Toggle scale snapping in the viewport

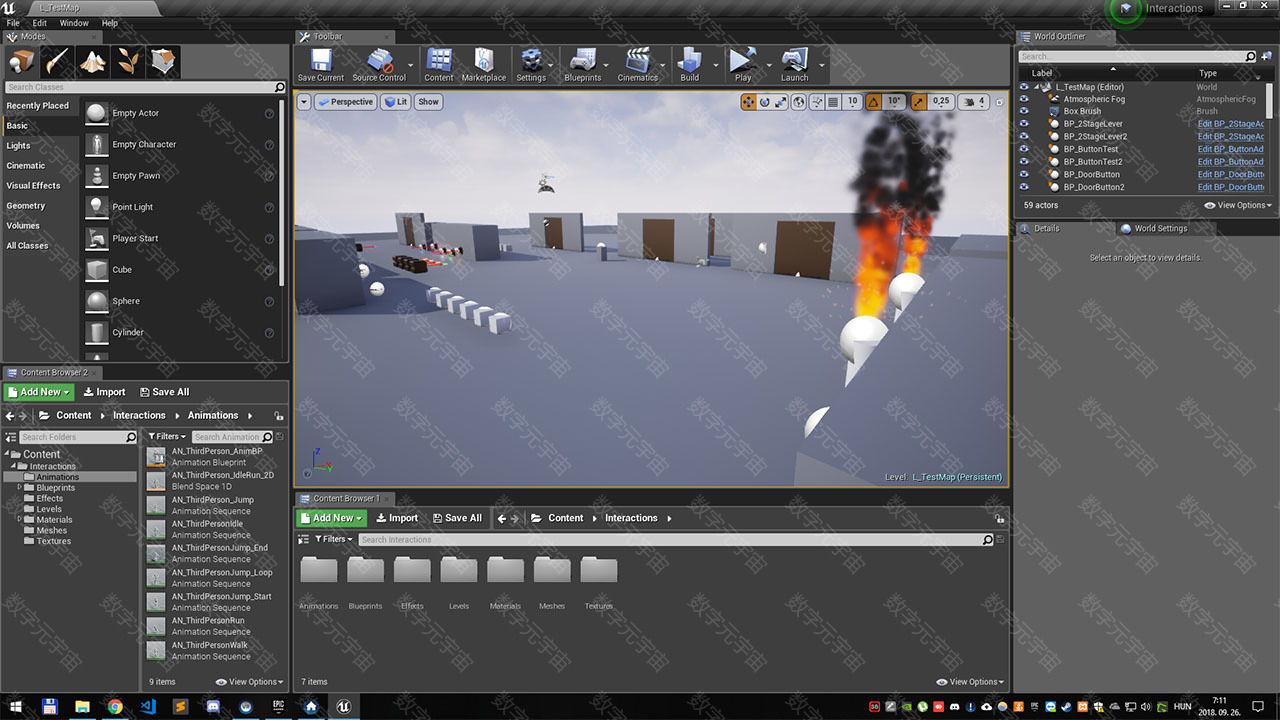pos(919,102)
